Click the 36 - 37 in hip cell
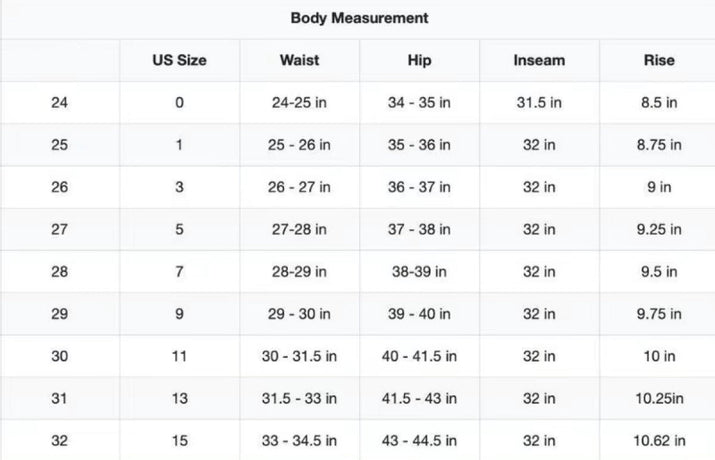The width and height of the screenshot is (715, 460). pos(420,187)
